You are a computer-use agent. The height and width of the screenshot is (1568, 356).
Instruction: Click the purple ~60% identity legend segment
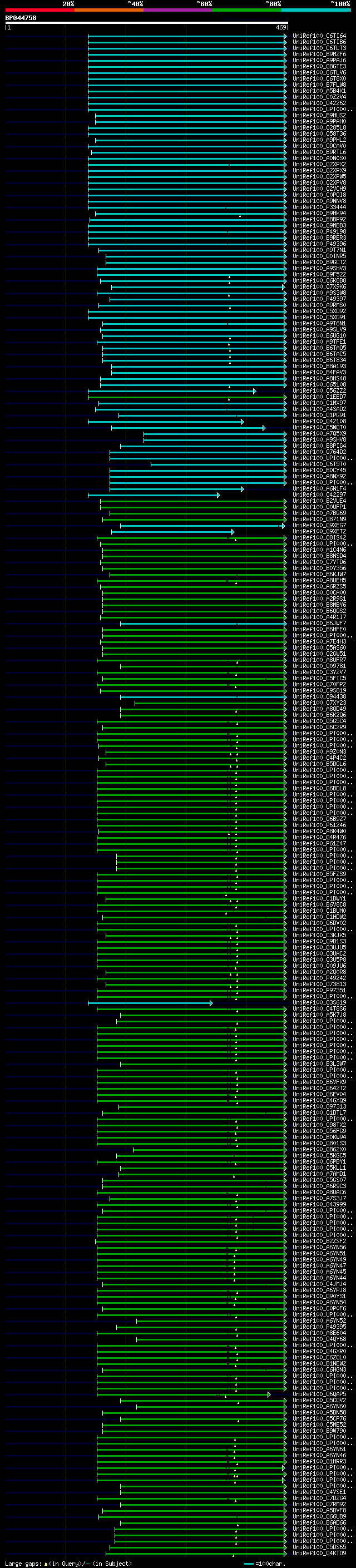pyautogui.click(x=177, y=10)
